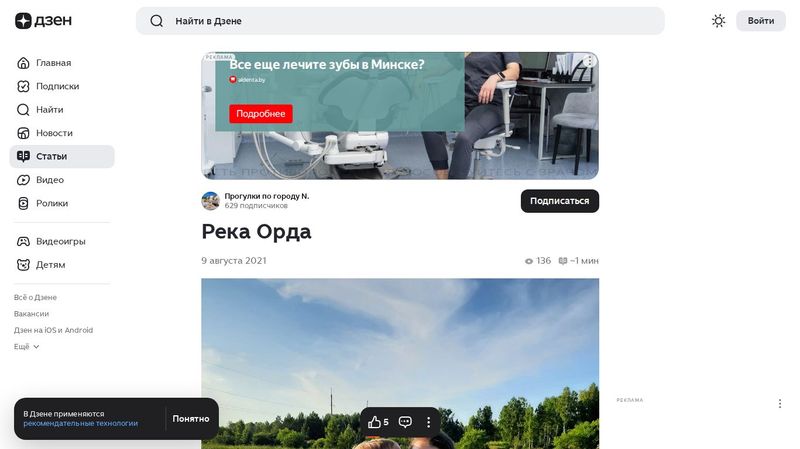Screen dimensions: 800x449
Task: Open three-dot menu in floating reaction bar
Action: (x=429, y=422)
